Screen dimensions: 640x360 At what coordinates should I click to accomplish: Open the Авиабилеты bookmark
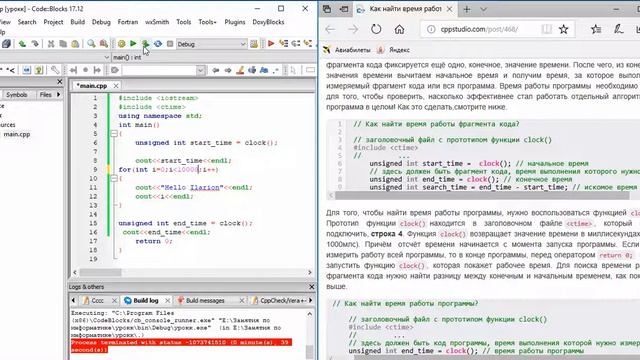(347, 50)
